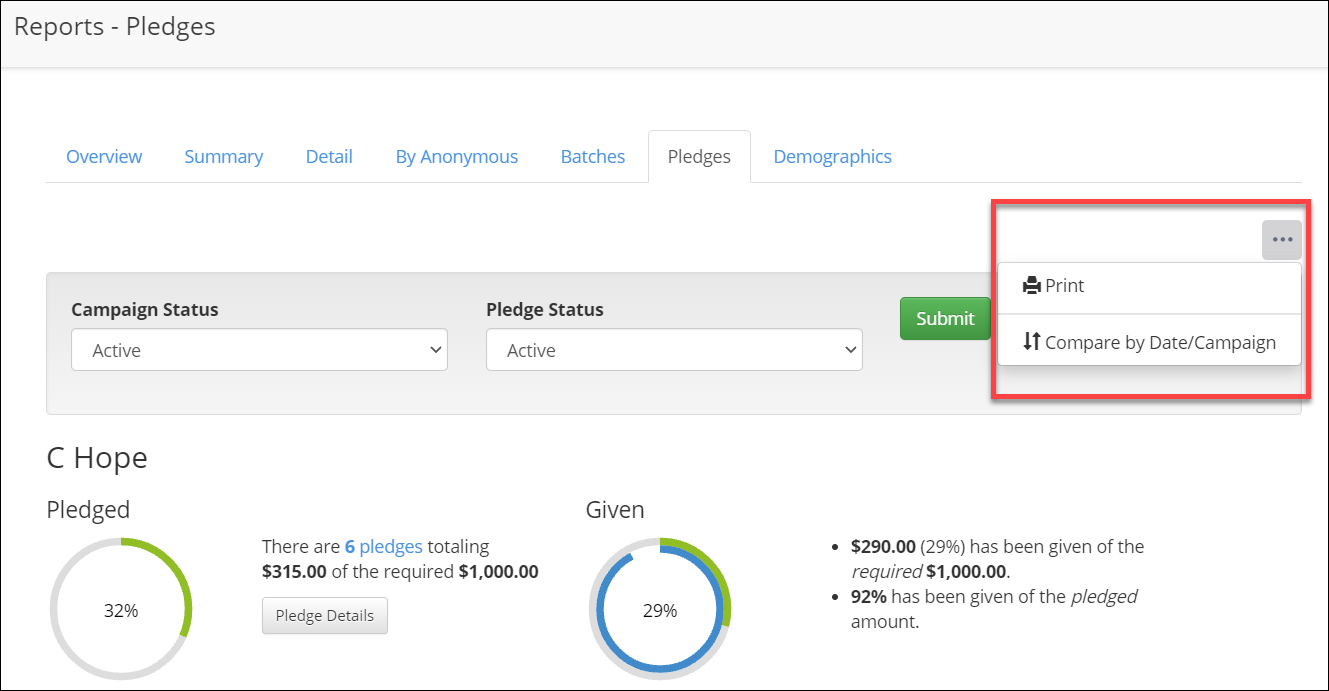Click the Given 29% donut chart
Screen dimensions: 1329x691
pos(660,610)
